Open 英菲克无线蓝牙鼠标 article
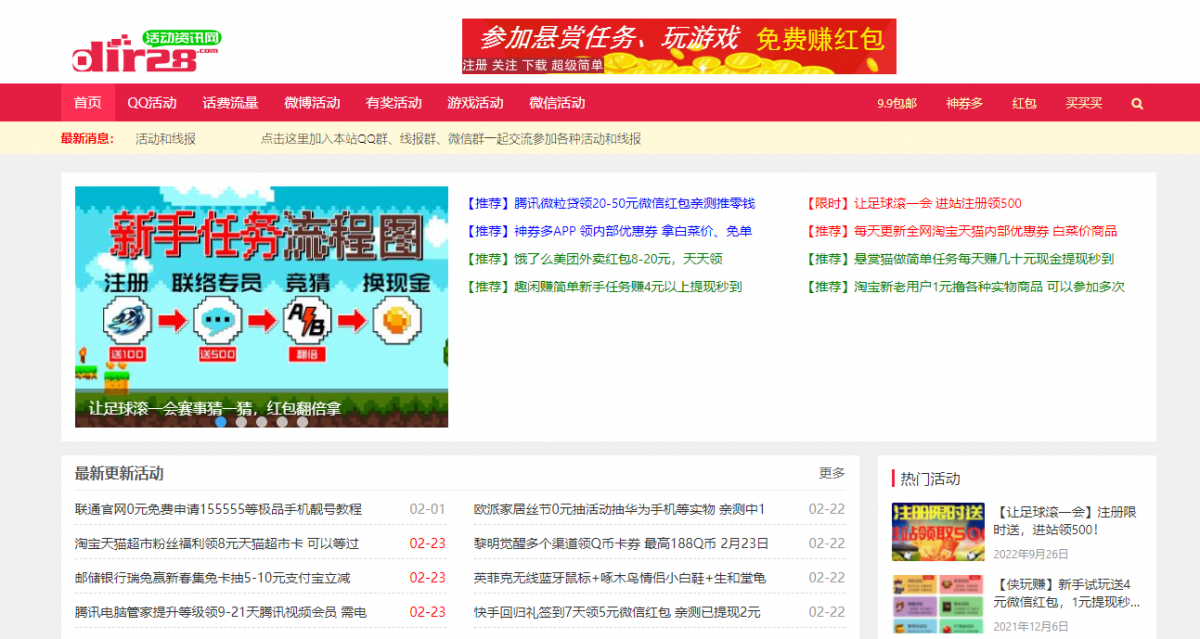Viewport: 1200px width, 639px height. point(620,578)
